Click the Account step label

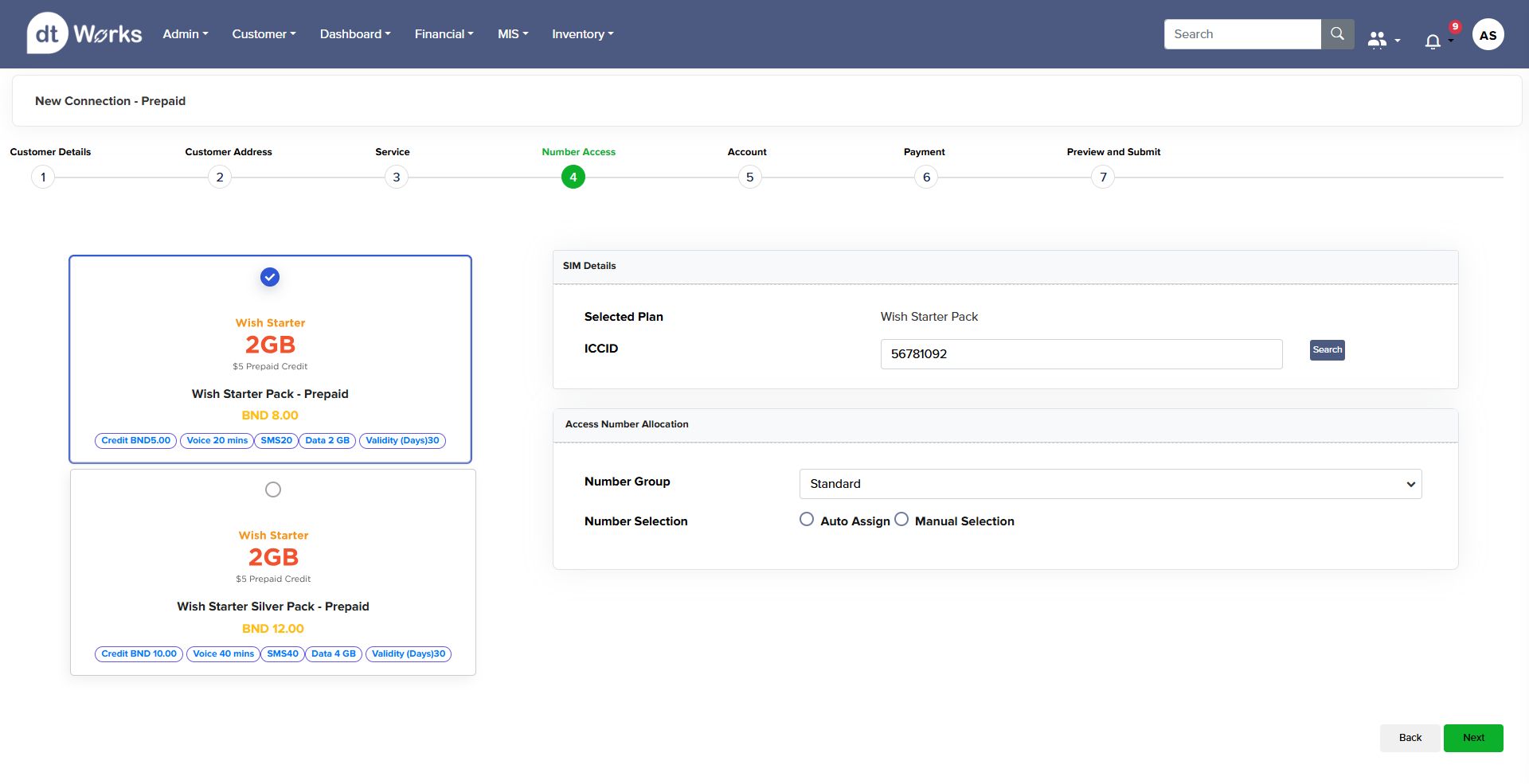point(747,152)
